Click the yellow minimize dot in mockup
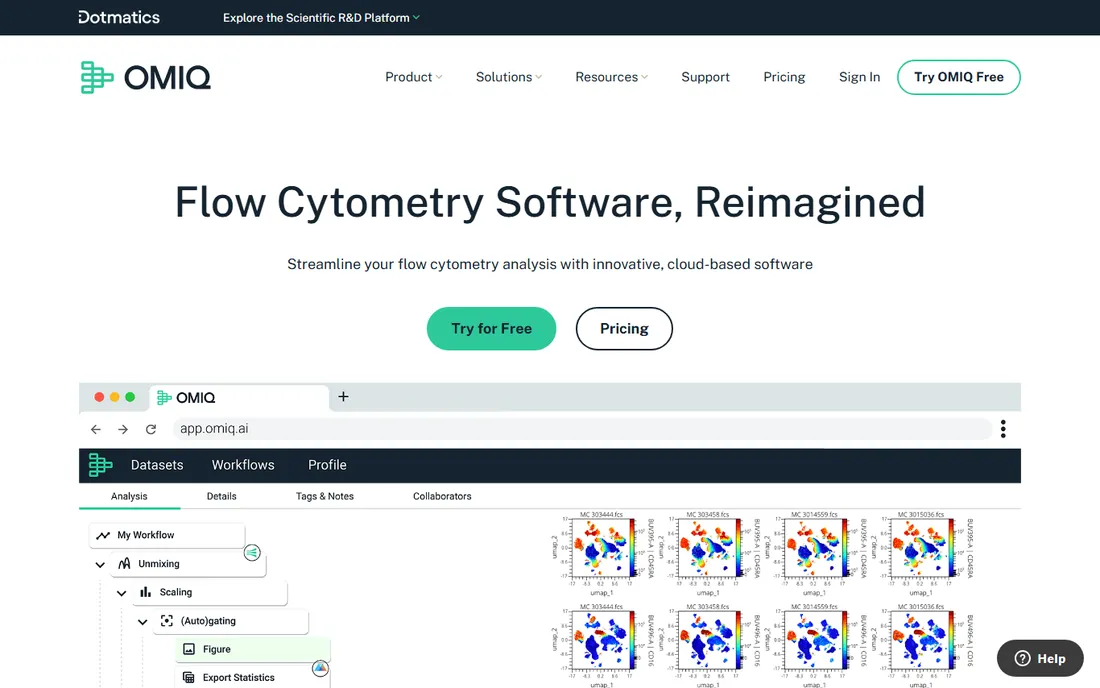 [115, 397]
